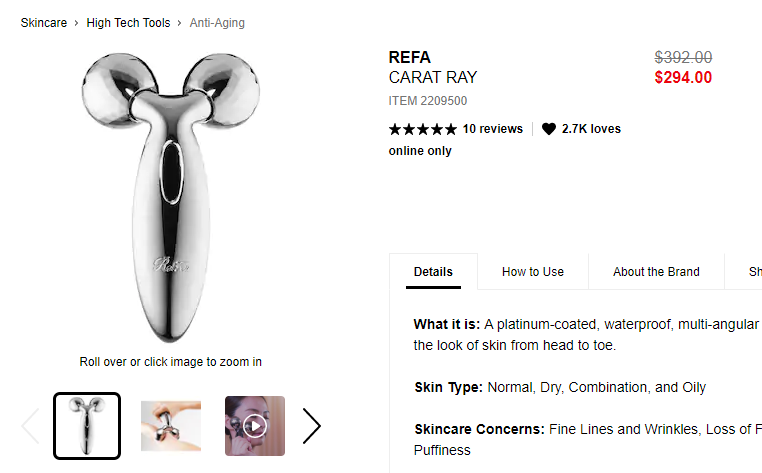
Task: Click the $294.00 sale price
Action: [683, 78]
